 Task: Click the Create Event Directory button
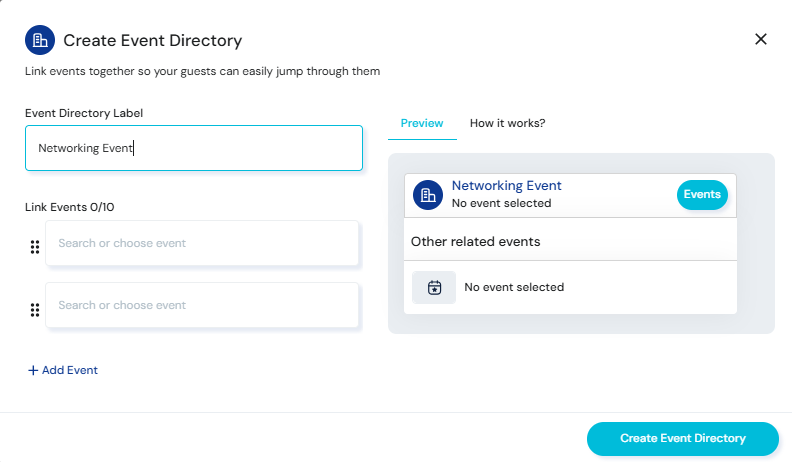click(x=682, y=438)
